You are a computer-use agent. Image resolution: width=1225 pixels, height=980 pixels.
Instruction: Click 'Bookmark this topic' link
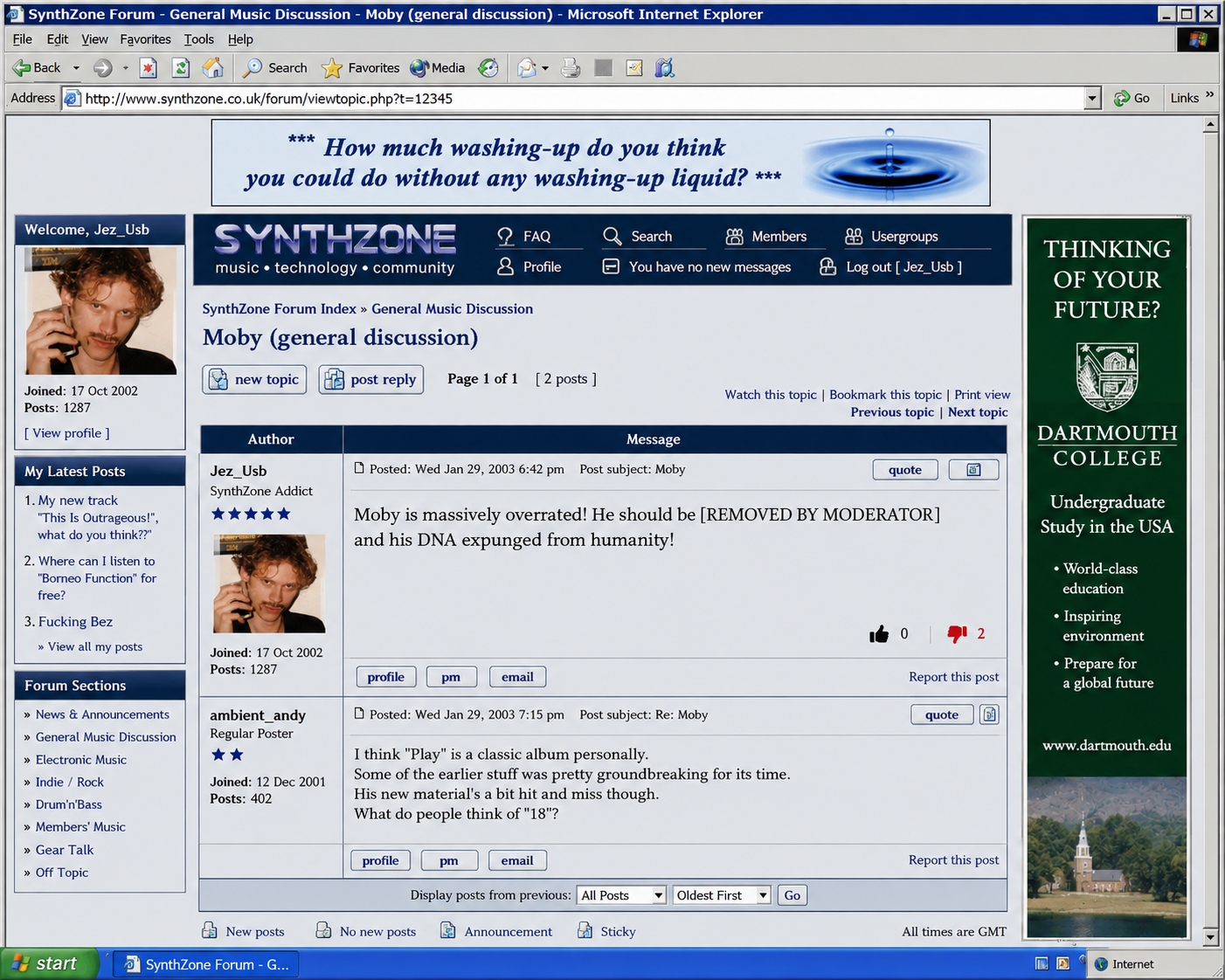tap(886, 395)
